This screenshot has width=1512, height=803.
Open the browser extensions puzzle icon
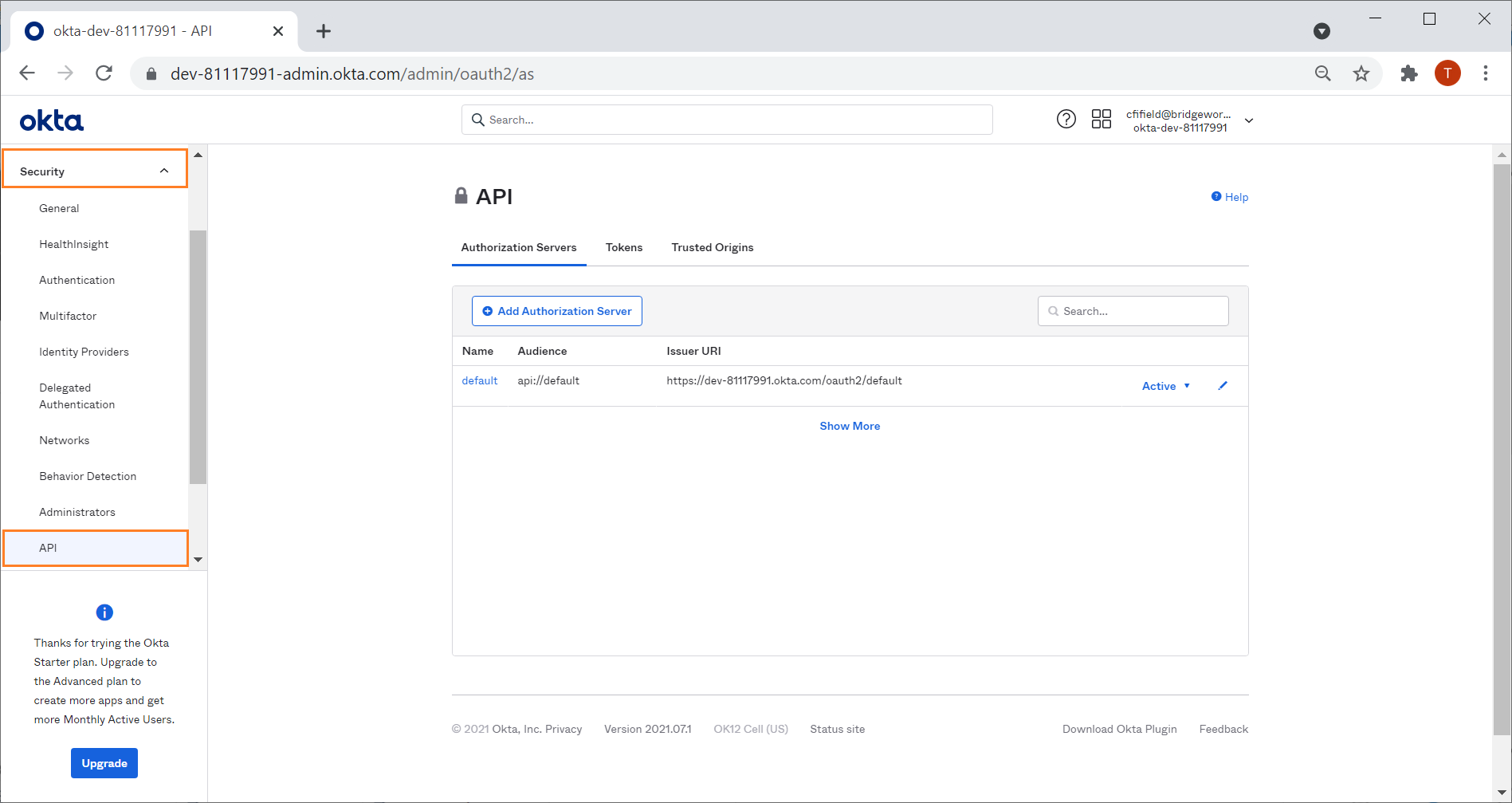1409,73
